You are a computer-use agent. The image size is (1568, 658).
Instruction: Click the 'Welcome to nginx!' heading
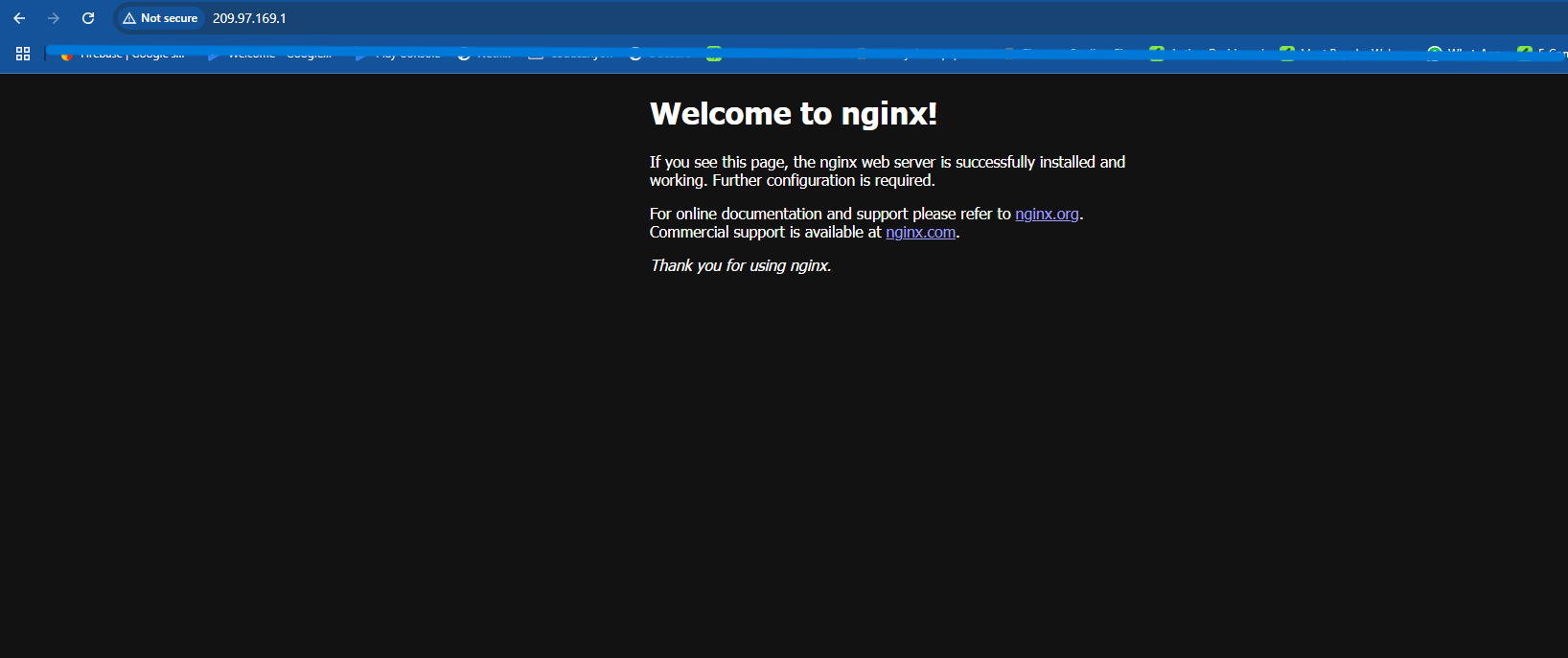tap(793, 114)
